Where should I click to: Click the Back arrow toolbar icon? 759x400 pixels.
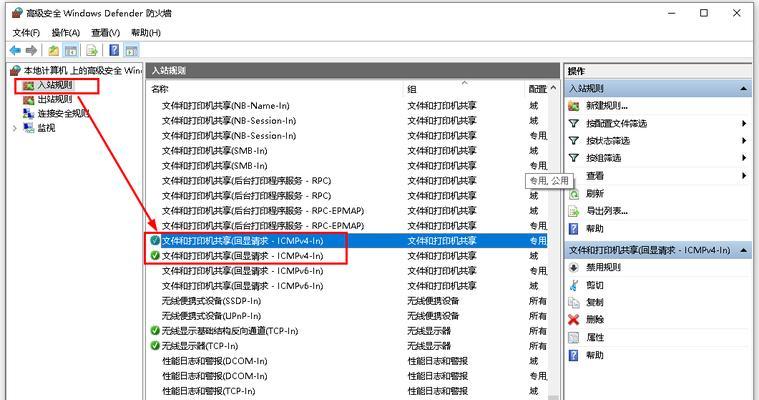[15, 50]
